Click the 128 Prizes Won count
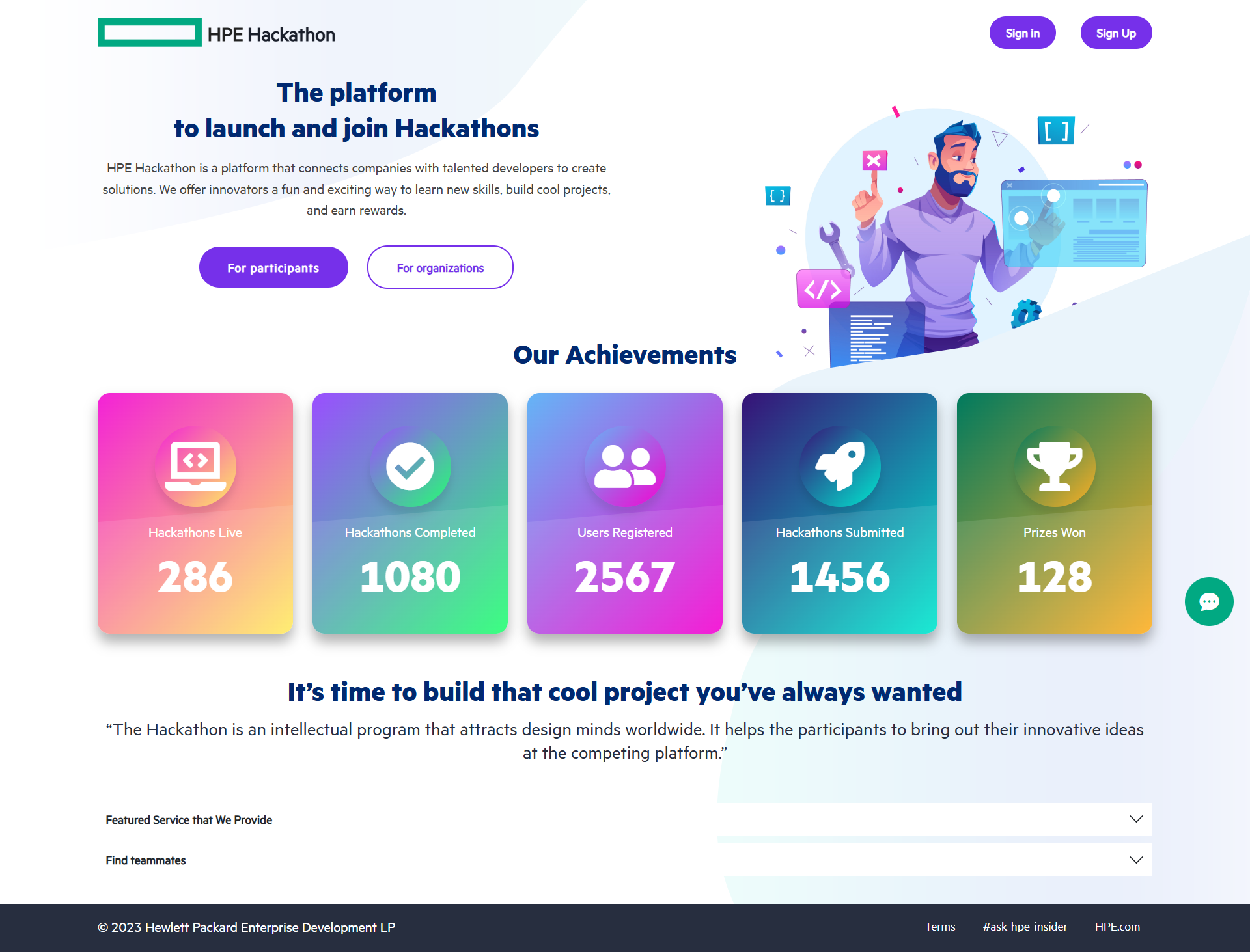 click(x=1055, y=577)
